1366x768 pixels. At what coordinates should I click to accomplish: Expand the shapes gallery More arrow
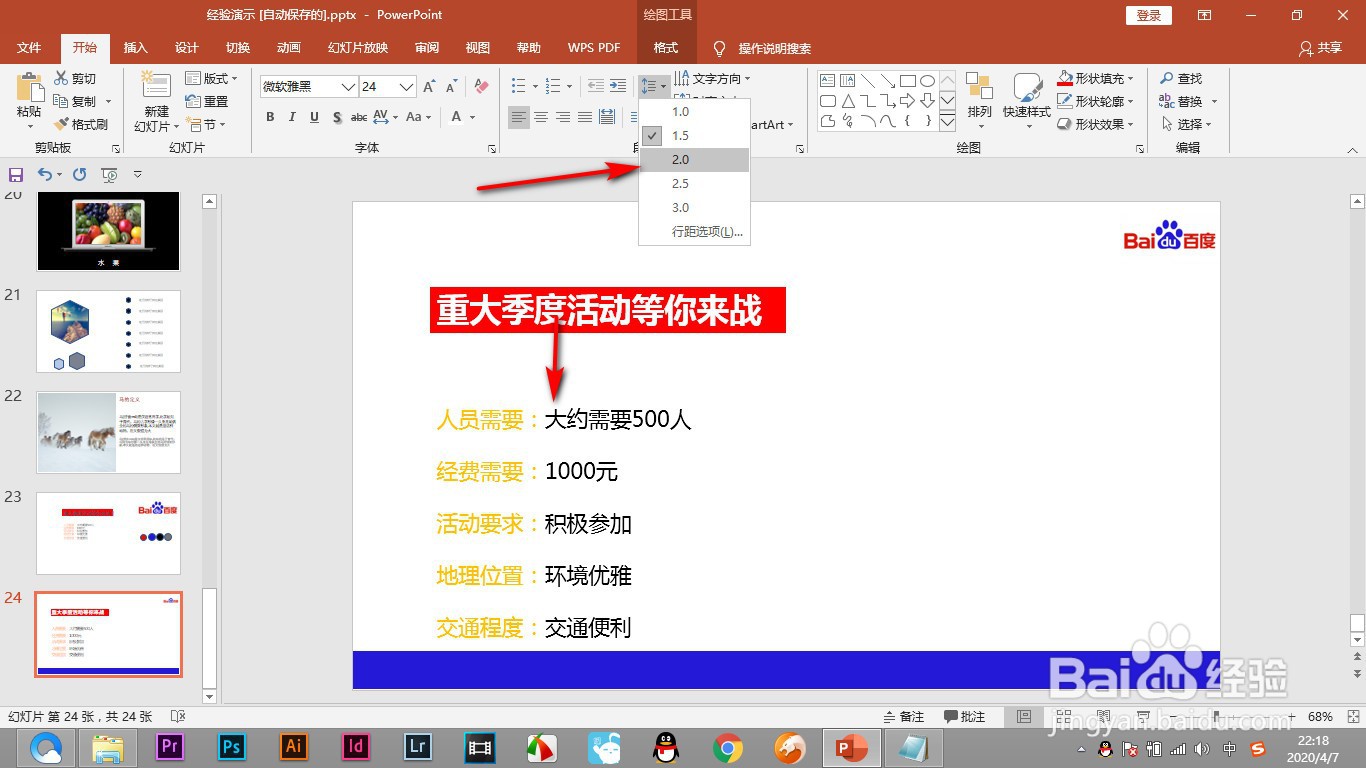pyautogui.click(x=947, y=122)
